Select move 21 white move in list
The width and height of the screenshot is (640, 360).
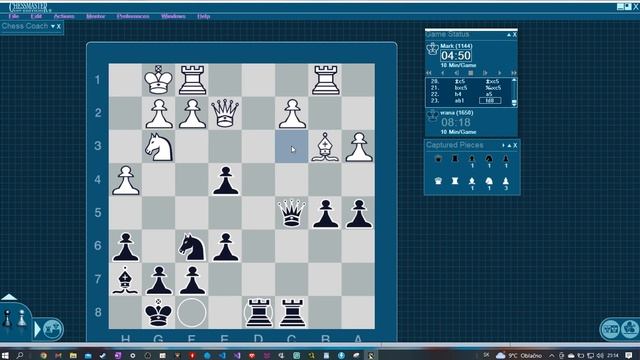click(x=460, y=88)
